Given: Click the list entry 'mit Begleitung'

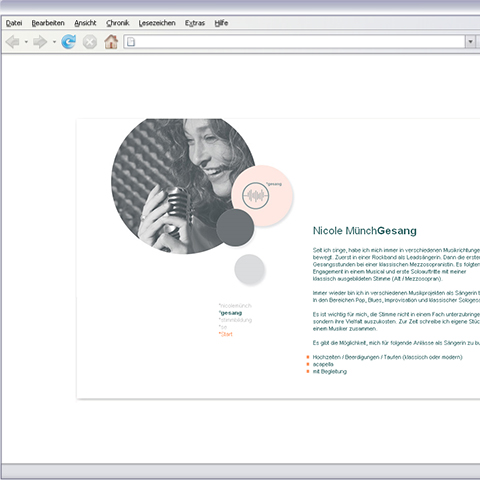Looking at the screenshot, I should tap(330, 372).
